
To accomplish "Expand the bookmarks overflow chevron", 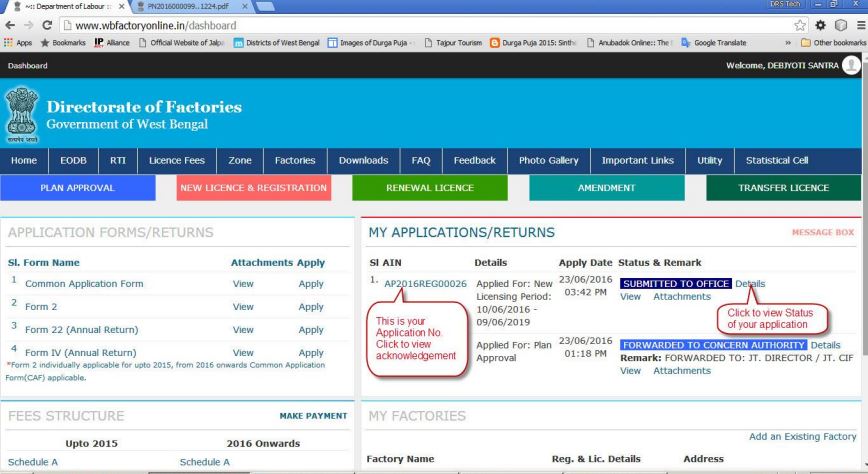I will 788,43.
